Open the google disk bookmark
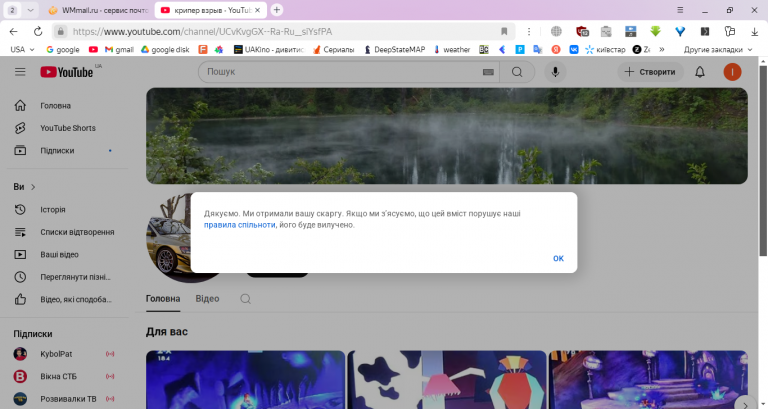The width and height of the screenshot is (768, 409). (165, 49)
